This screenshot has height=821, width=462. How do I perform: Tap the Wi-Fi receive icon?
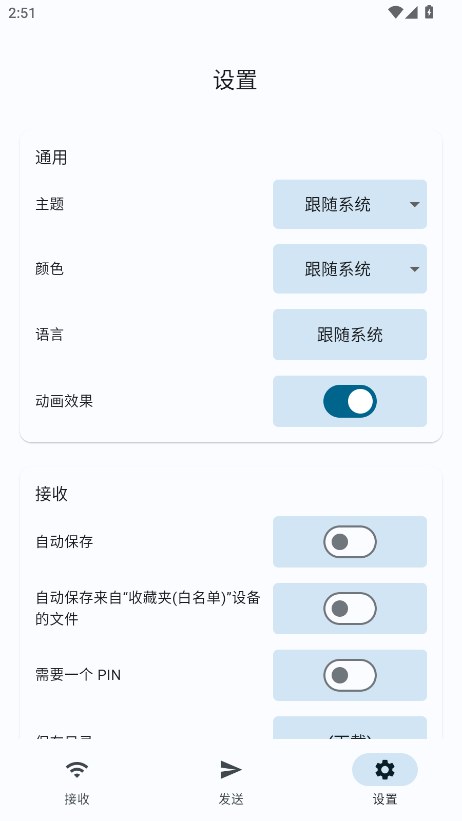tap(77, 769)
